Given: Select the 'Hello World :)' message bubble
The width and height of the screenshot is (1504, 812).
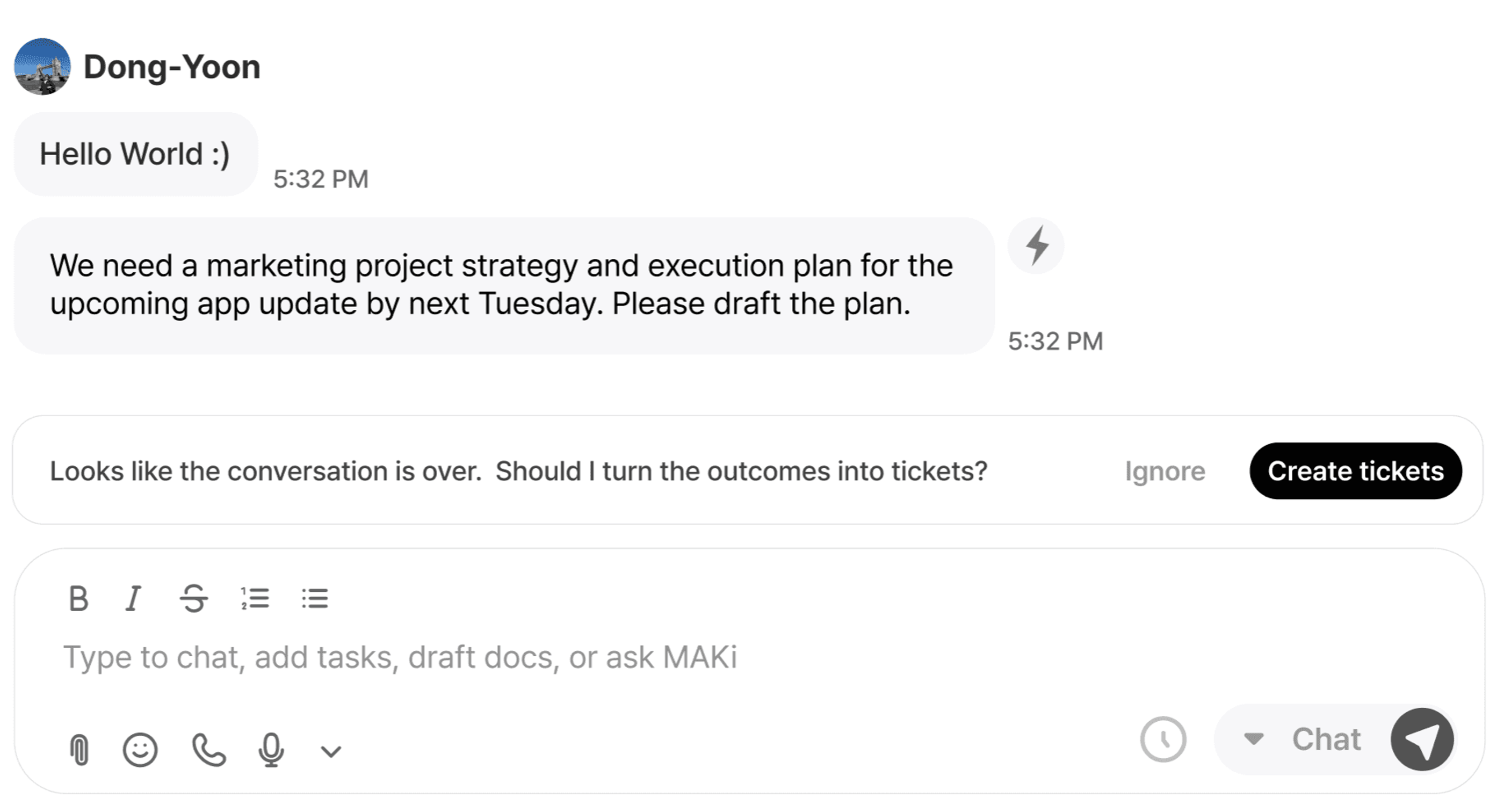Looking at the screenshot, I should click(x=135, y=154).
